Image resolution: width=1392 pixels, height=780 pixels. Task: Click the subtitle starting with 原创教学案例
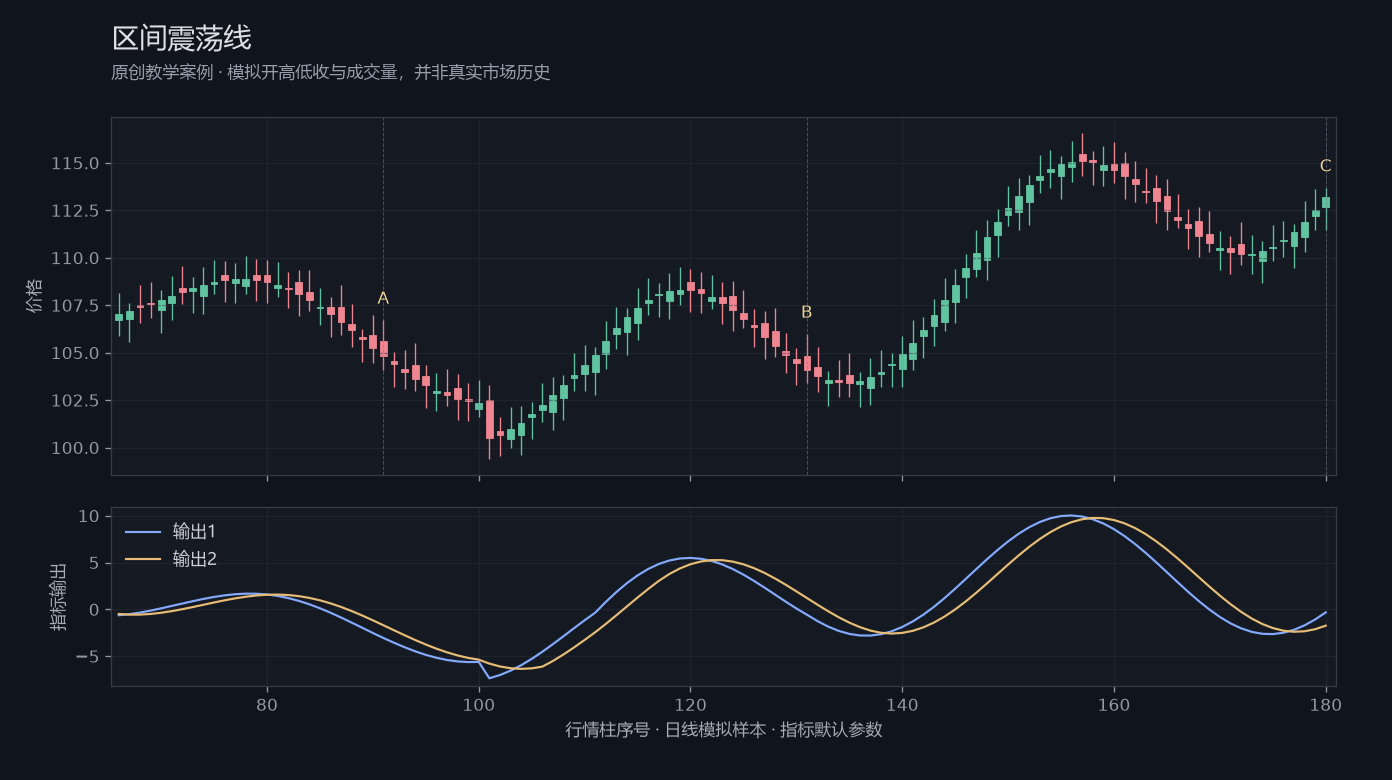(x=331, y=73)
